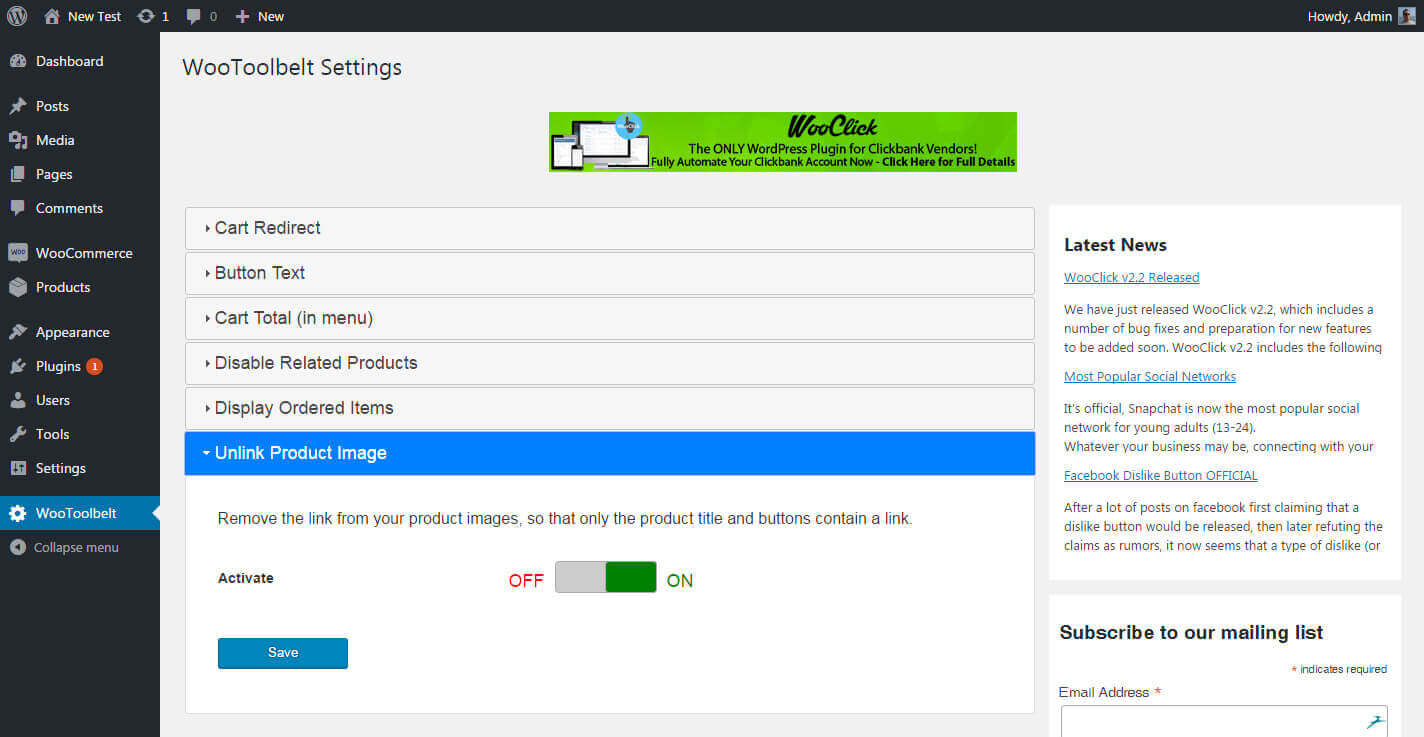Click the Activate label
The width and height of the screenshot is (1424, 737).
(246, 578)
